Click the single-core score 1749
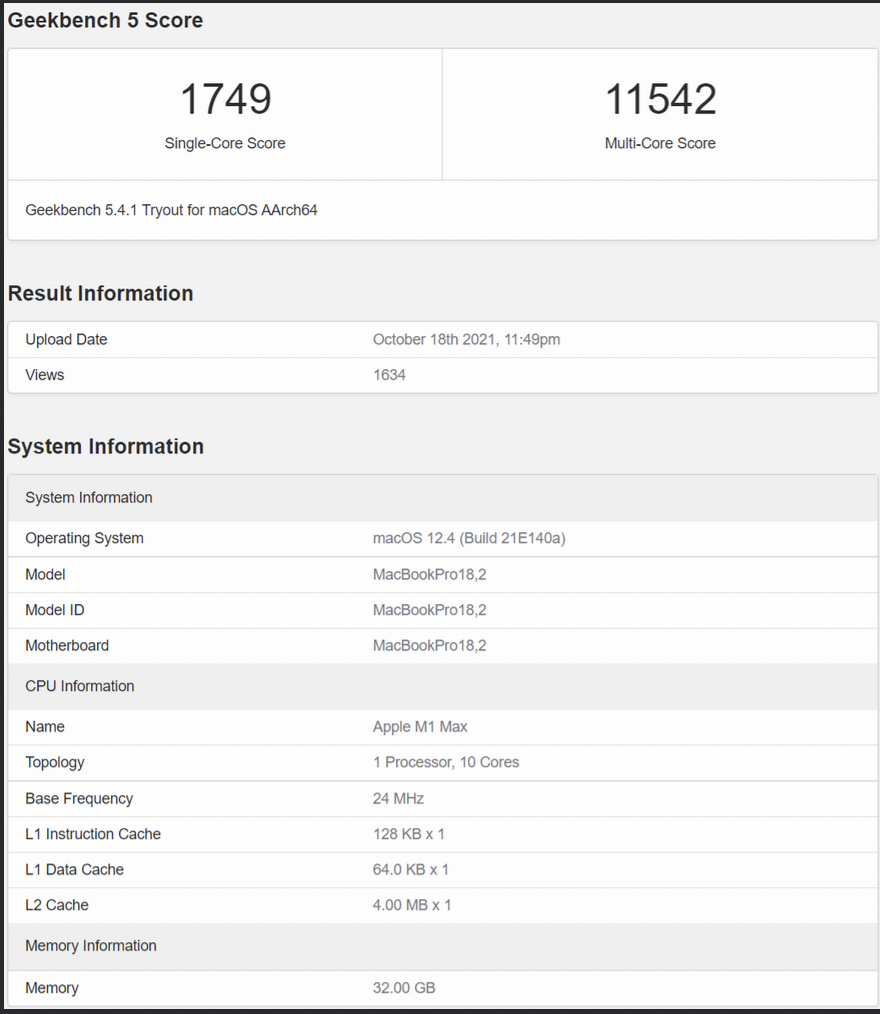 click(225, 100)
